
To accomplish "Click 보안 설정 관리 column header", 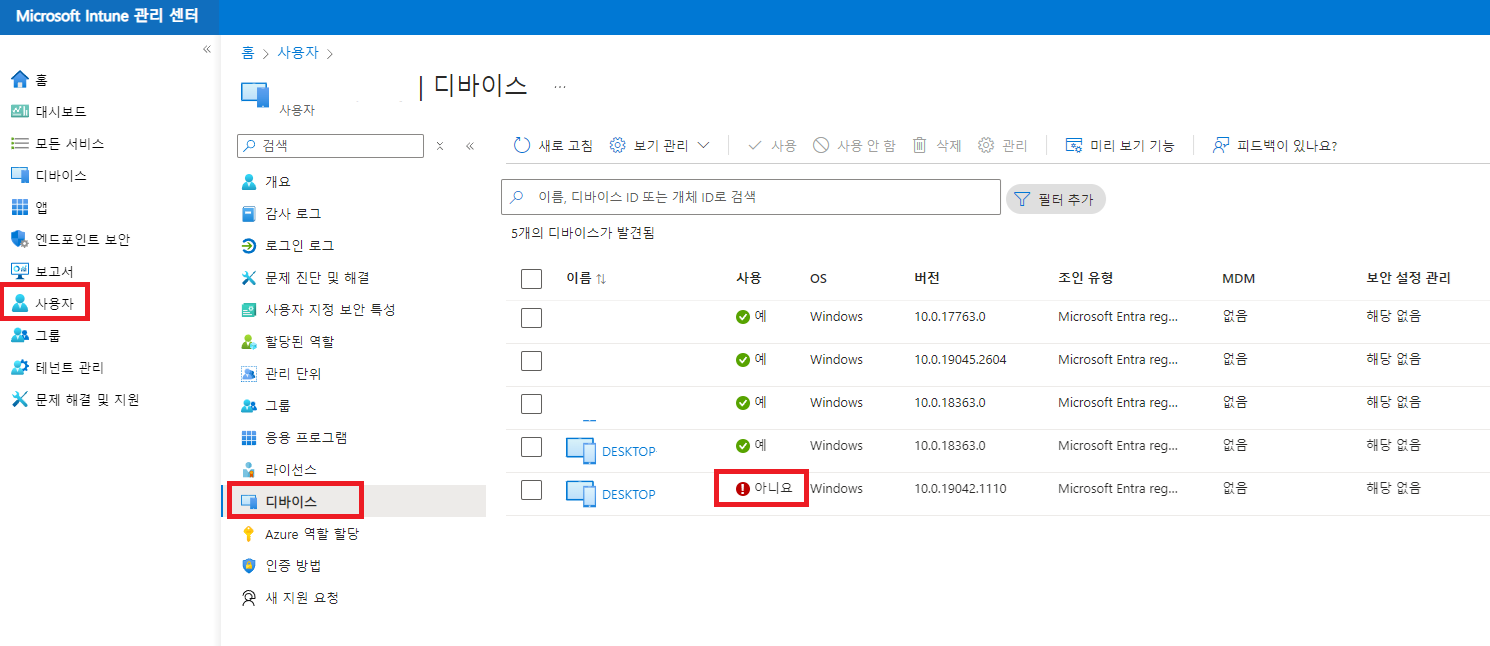I will [1408, 279].
